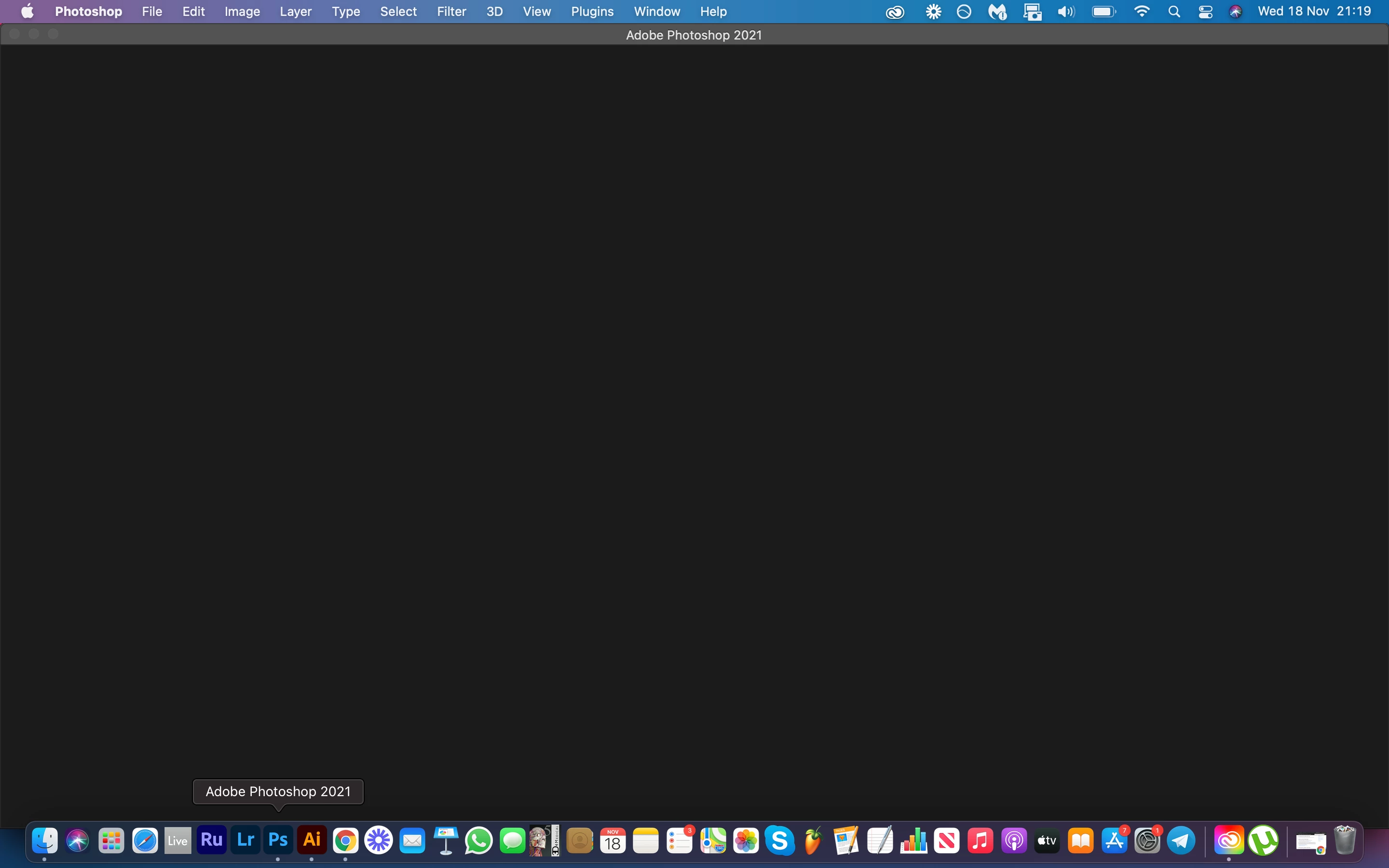This screenshot has height=868, width=1389.
Task: Open Google Chrome from the dock
Action: pos(345,841)
